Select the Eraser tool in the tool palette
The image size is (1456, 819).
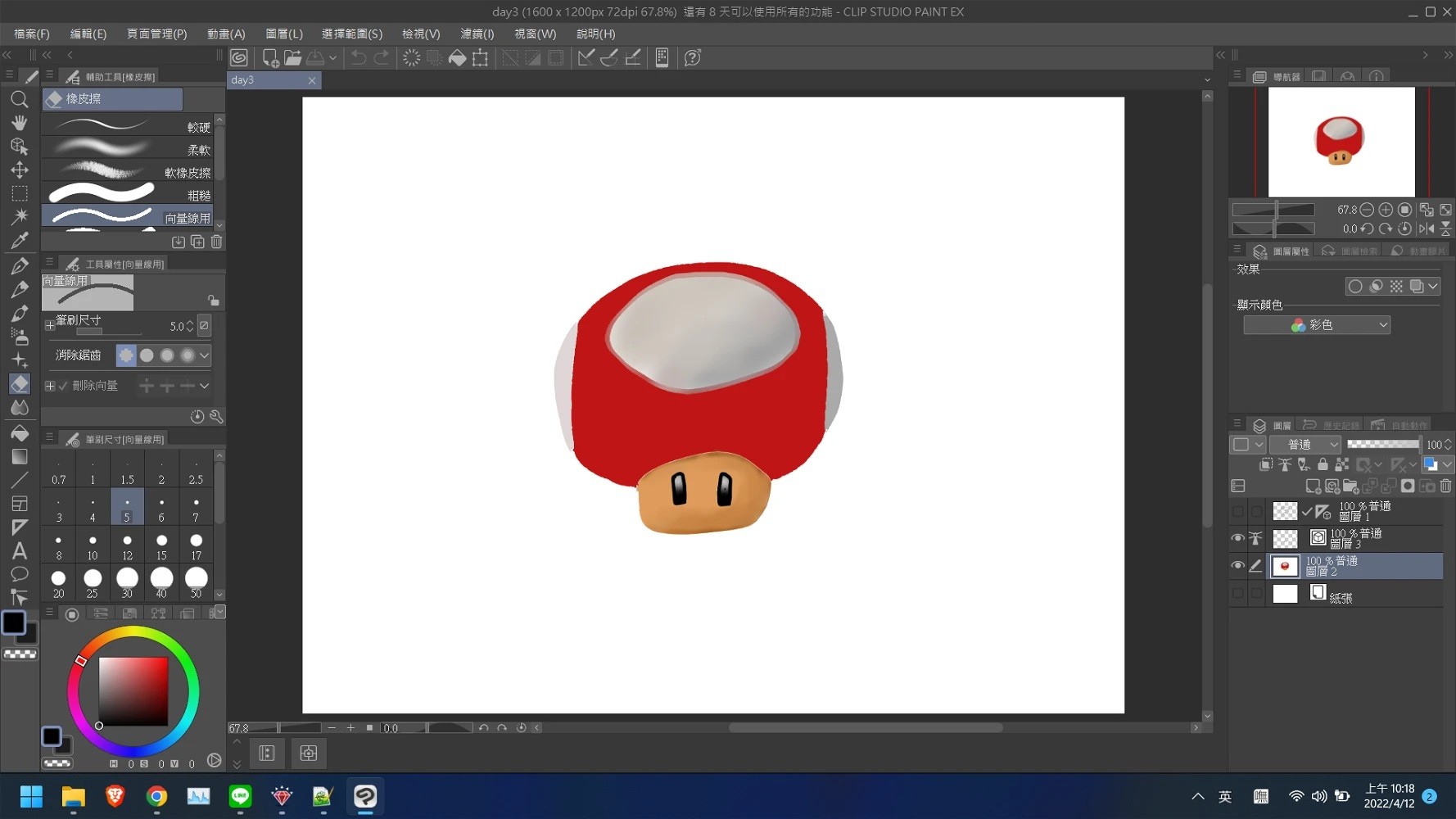pyautogui.click(x=20, y=384)
